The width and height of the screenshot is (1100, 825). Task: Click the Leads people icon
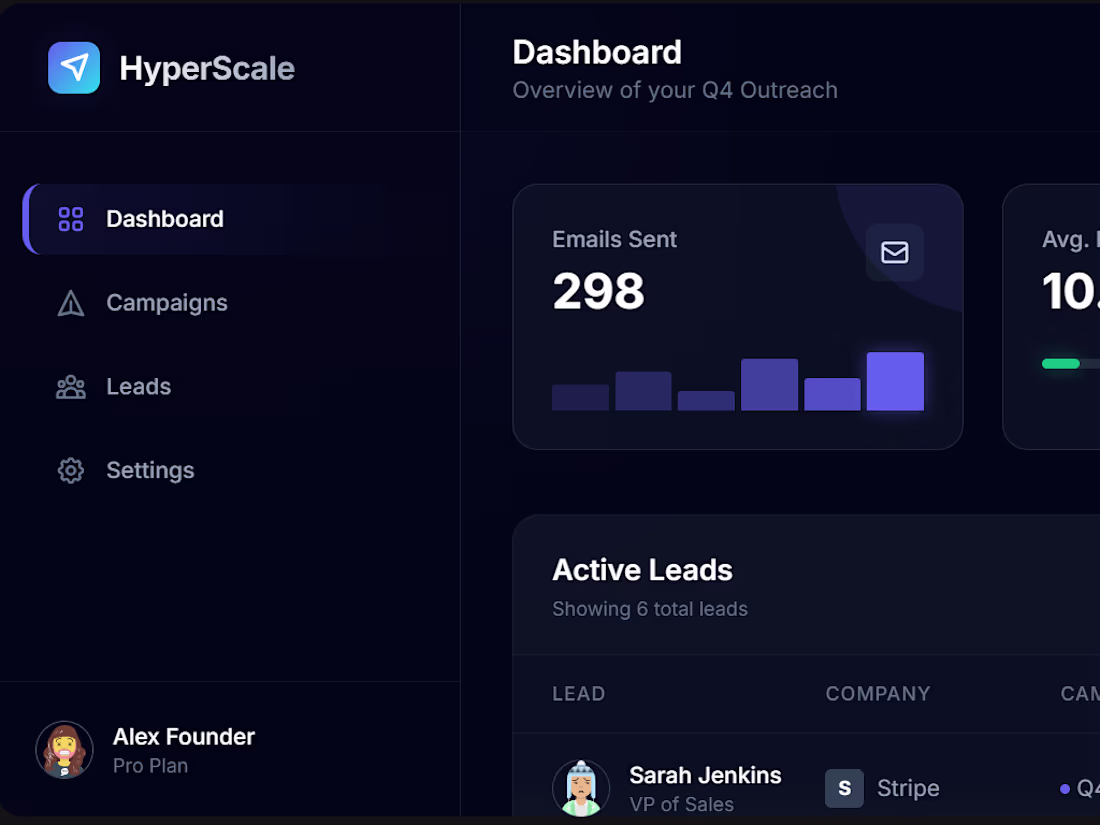(71, 387)
